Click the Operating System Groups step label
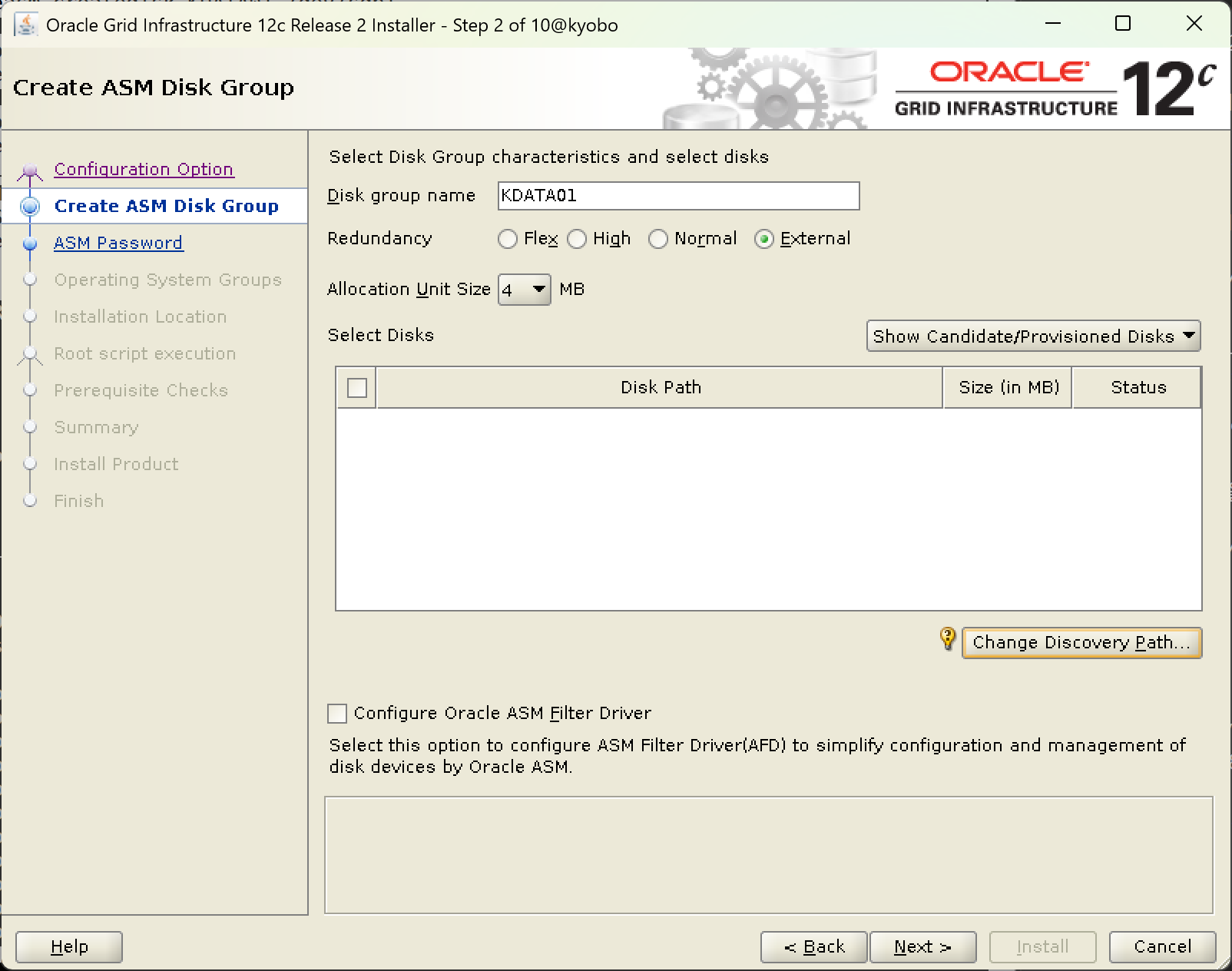Screen dimensions: 1232x971 (x=167, y=280)
